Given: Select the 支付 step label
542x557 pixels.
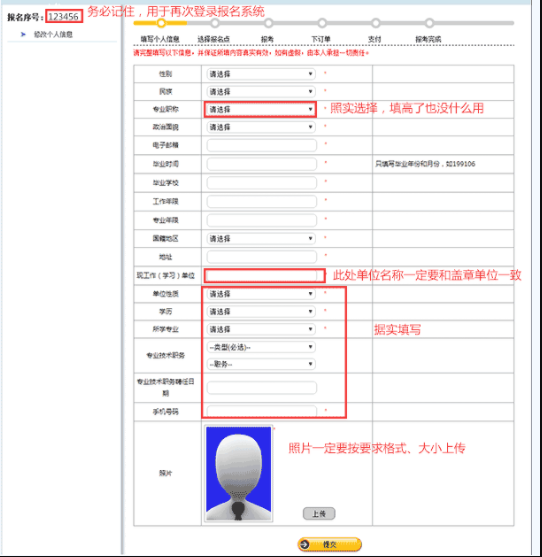Looking at the screenshot, I should 375,39.
